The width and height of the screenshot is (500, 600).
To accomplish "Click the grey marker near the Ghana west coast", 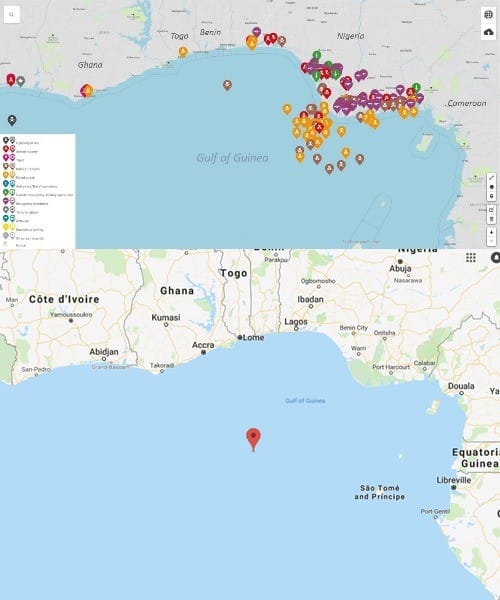I will (21, 81).
